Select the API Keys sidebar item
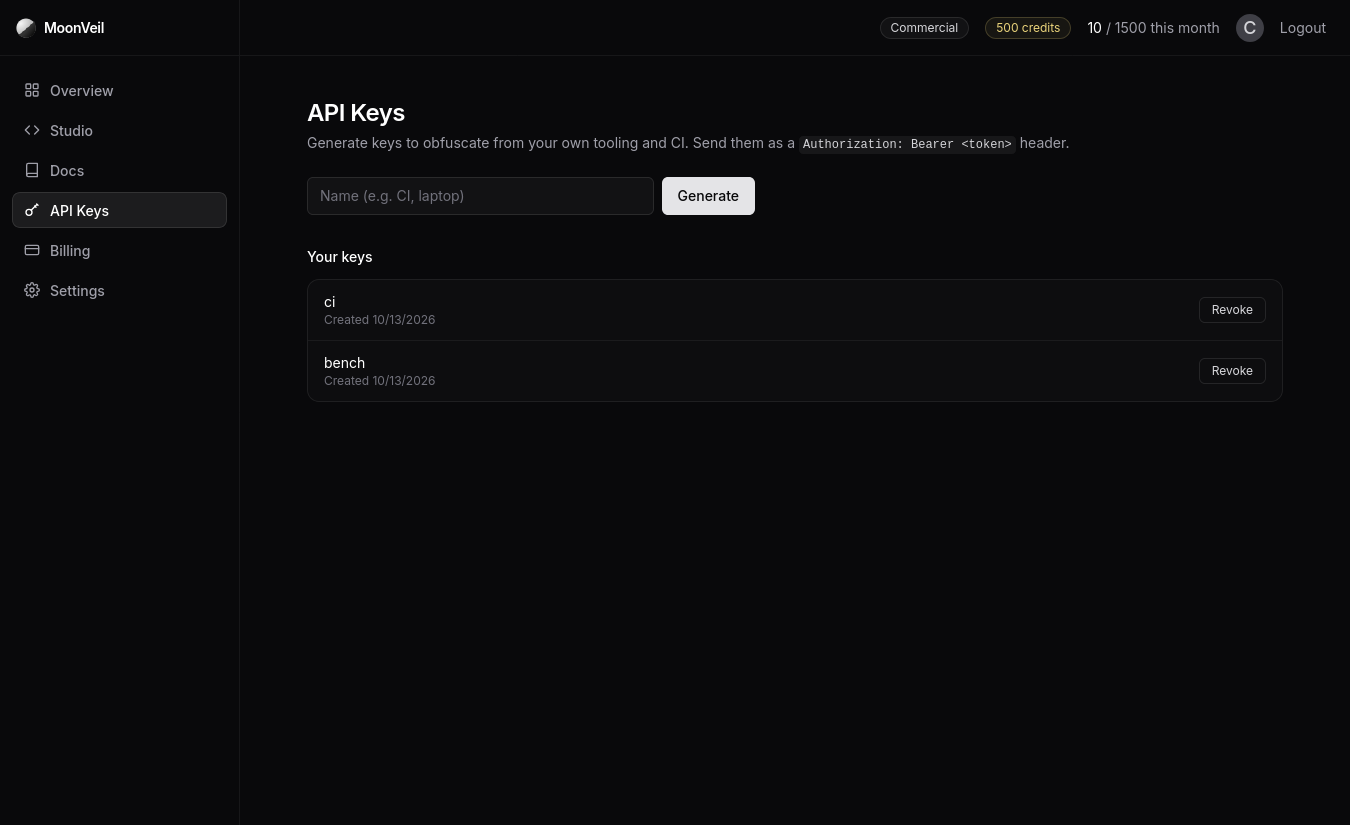Image resolution: width=1350 pixels, height=825 pixels. click(119, 210)
